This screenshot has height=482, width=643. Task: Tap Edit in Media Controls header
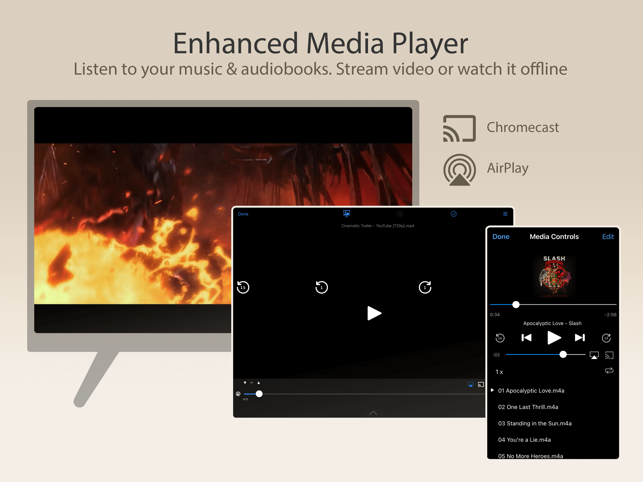[x=608, y=237]
